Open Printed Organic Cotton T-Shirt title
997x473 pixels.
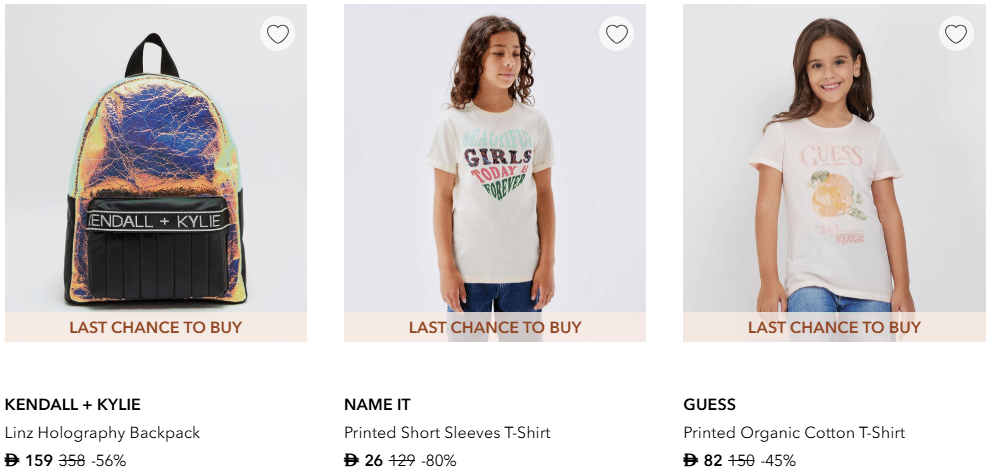pyautogui.click(x=794, y=433)
